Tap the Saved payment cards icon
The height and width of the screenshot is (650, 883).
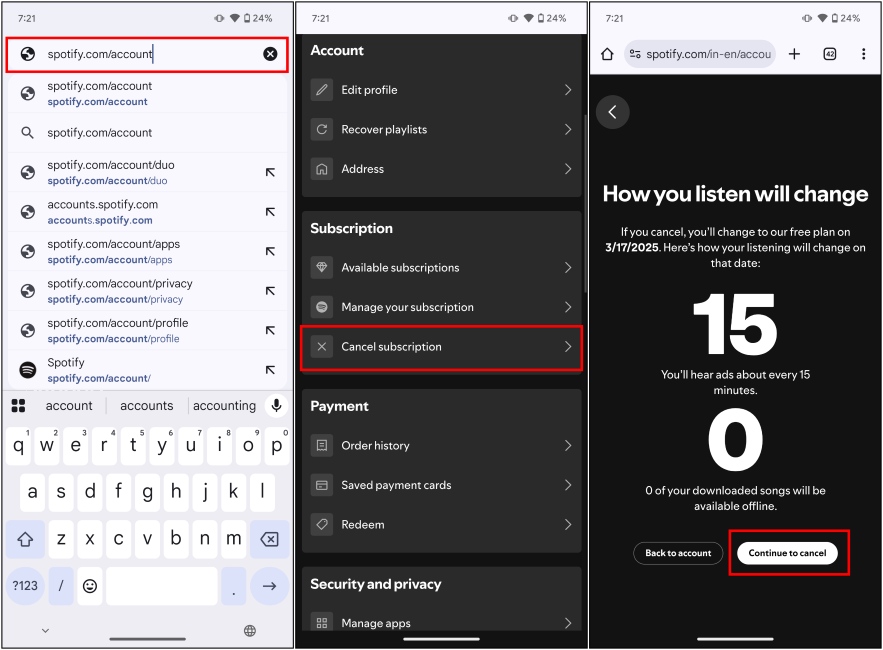pyautogui.click(x=322, y=485)
